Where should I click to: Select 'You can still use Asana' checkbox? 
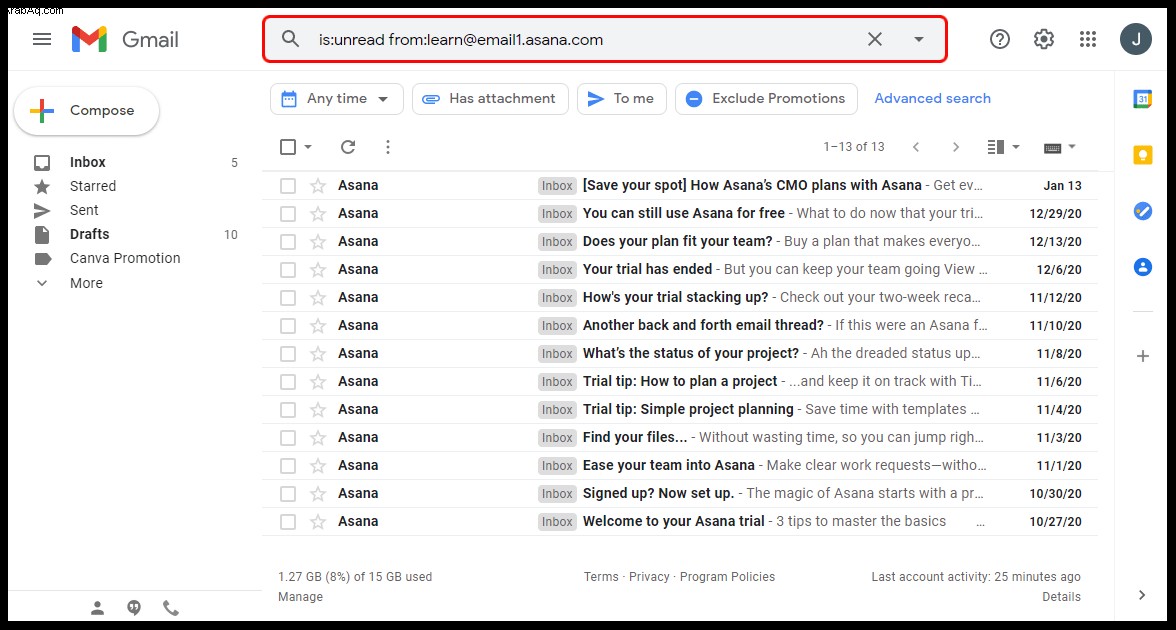pyautogui.click(x=288, y=214)
